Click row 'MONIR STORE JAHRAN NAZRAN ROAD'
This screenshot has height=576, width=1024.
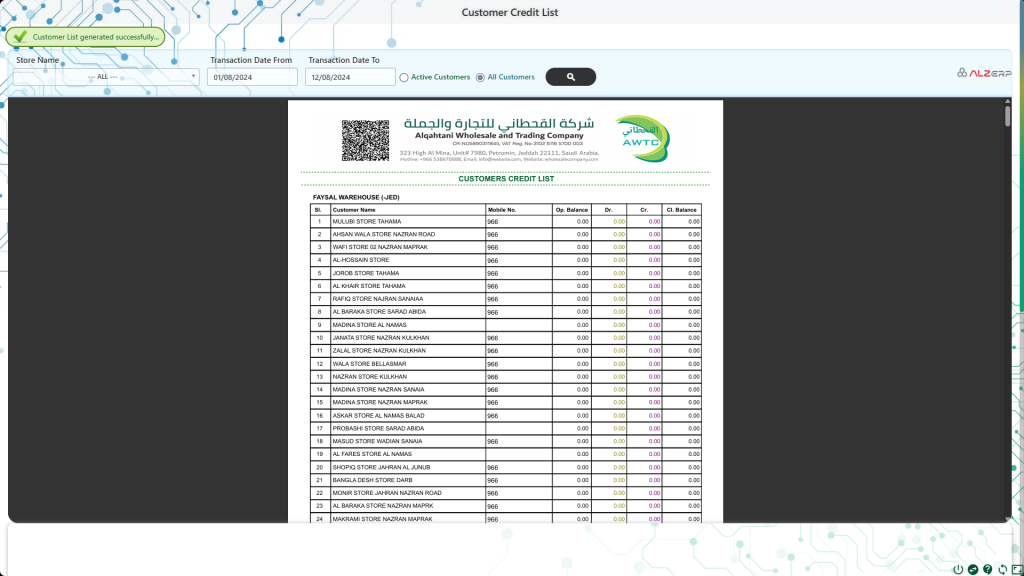(x=506, y=493)
